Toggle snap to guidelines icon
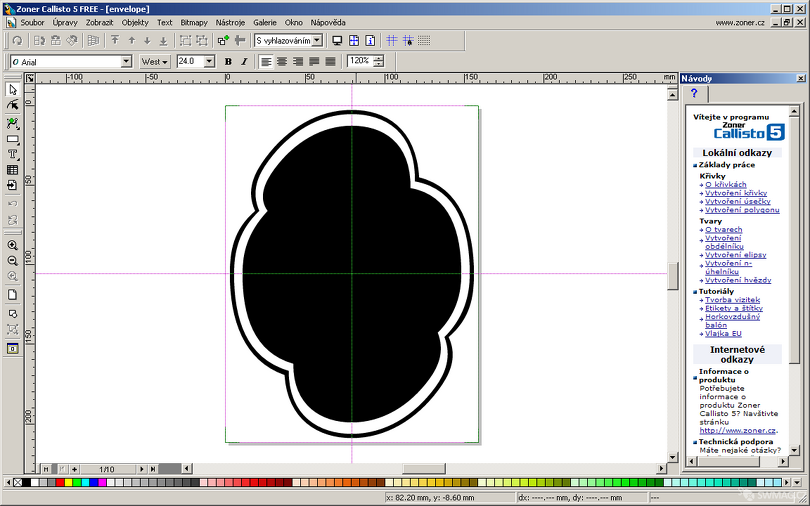Viewport: 810px width, 506px height. (408, 41)
